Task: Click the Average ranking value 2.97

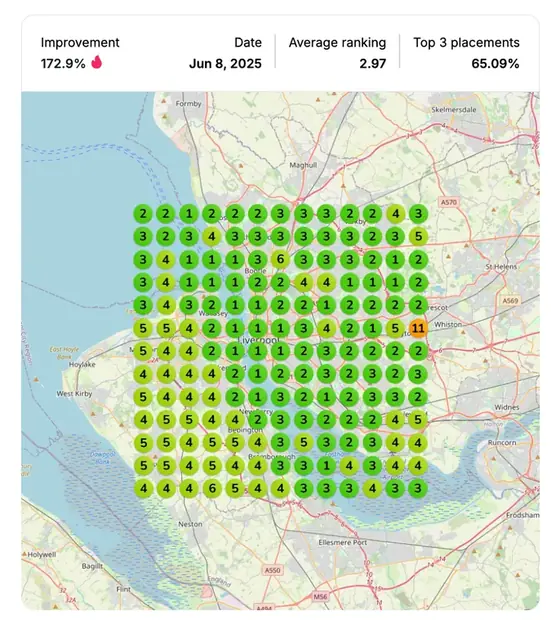Action: 373,63
